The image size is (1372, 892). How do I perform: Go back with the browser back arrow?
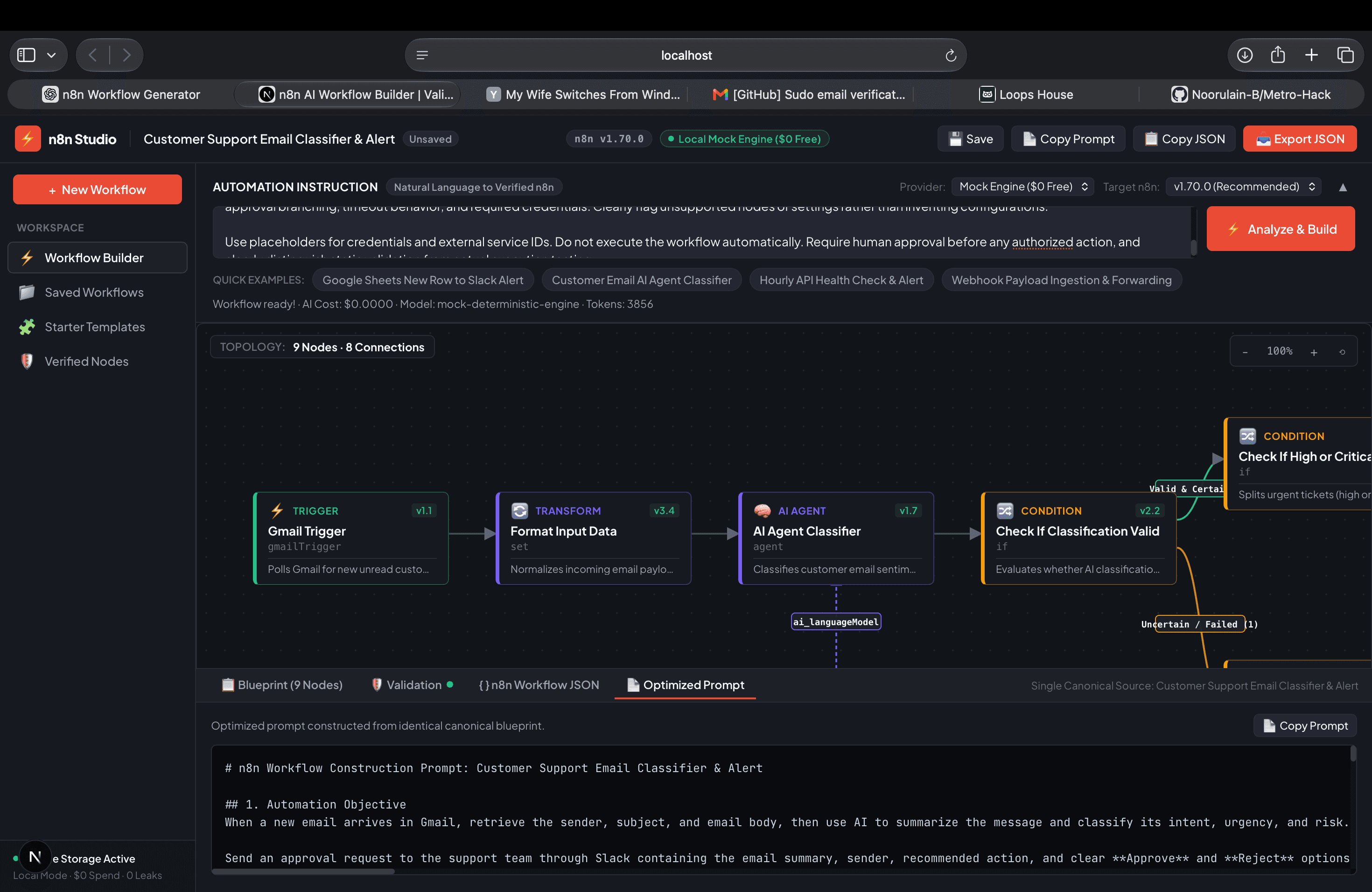pos(93,55)
